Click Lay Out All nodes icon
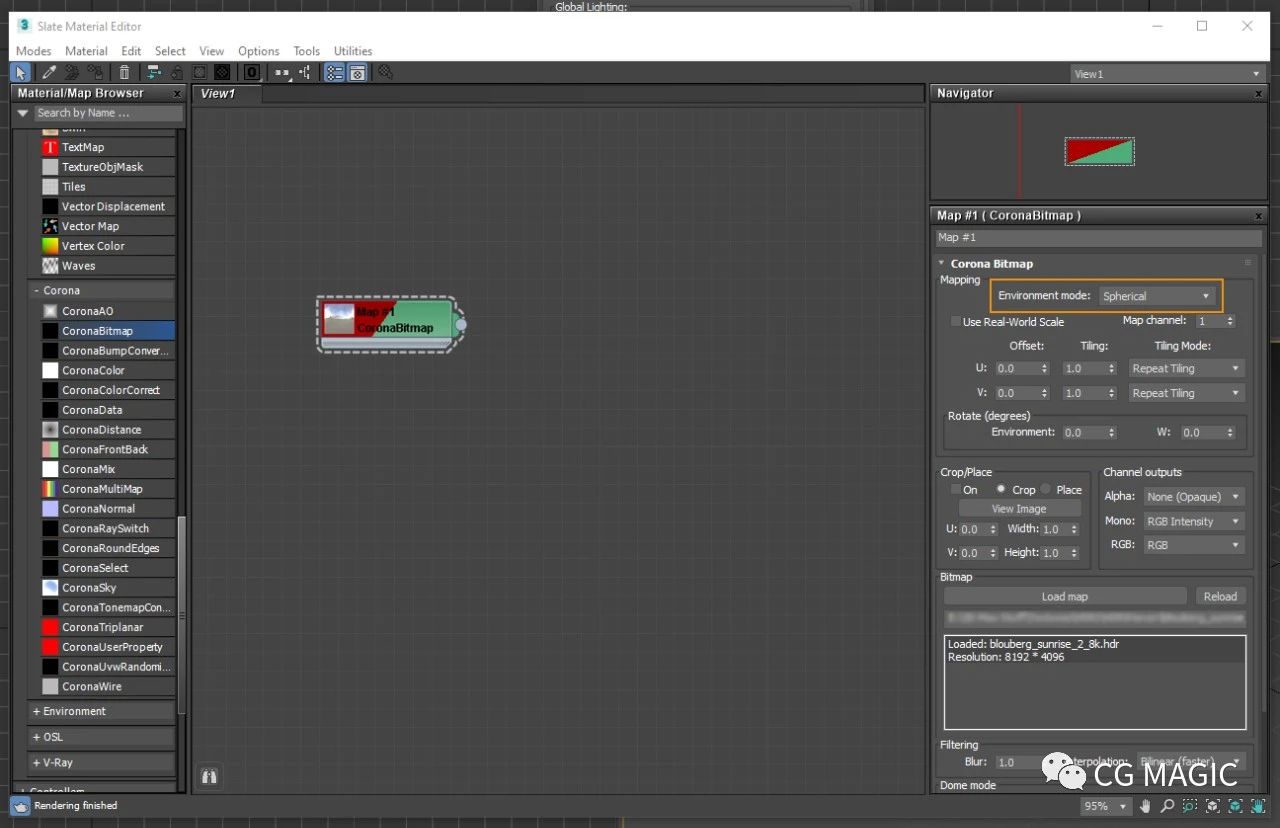This screenshot has height=828, width=1280. pos(283,73)
